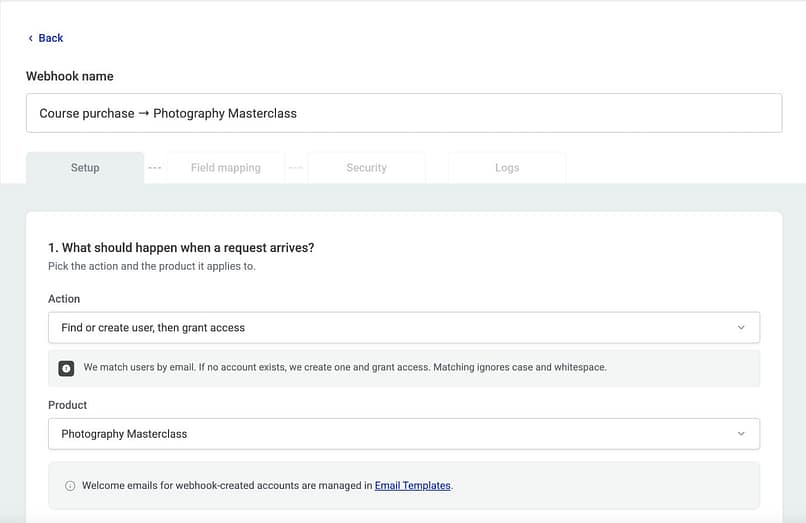Select the '1. What should happen when a request arrives?' heading
806x523 pixels.
pos(181,248)
